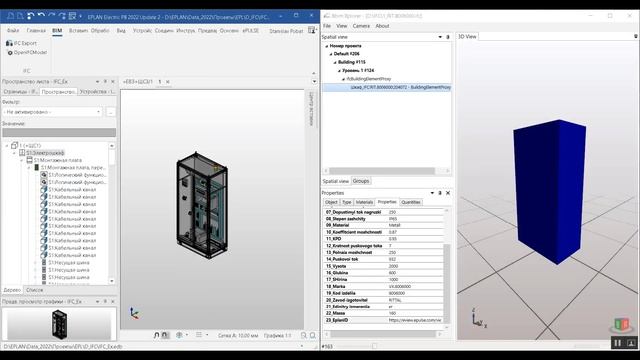Click the view cube icon in 3D View corner
The height and width of the screenshot is (360, 640).
pyautogui.click(x=621, y=325)
